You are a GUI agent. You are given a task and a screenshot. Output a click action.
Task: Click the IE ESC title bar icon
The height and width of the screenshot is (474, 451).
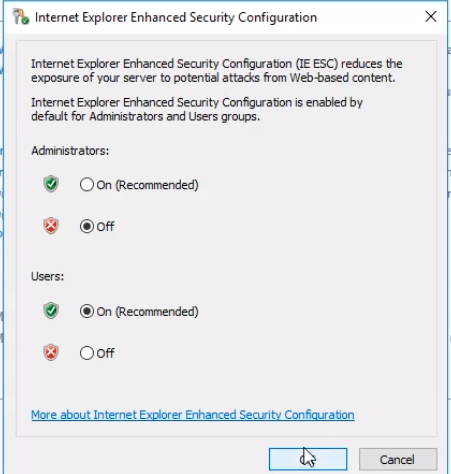[x=21, y=17]
